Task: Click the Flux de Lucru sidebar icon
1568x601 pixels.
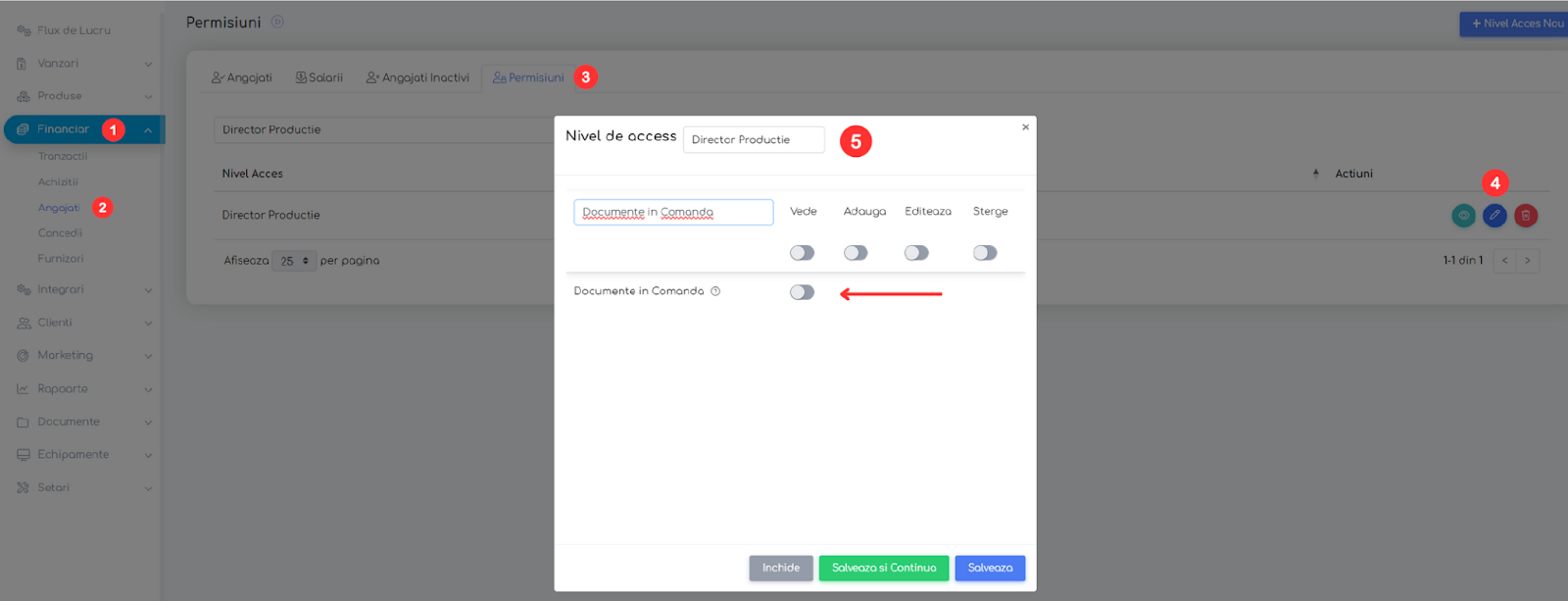Action: click(x=24, y=30)
